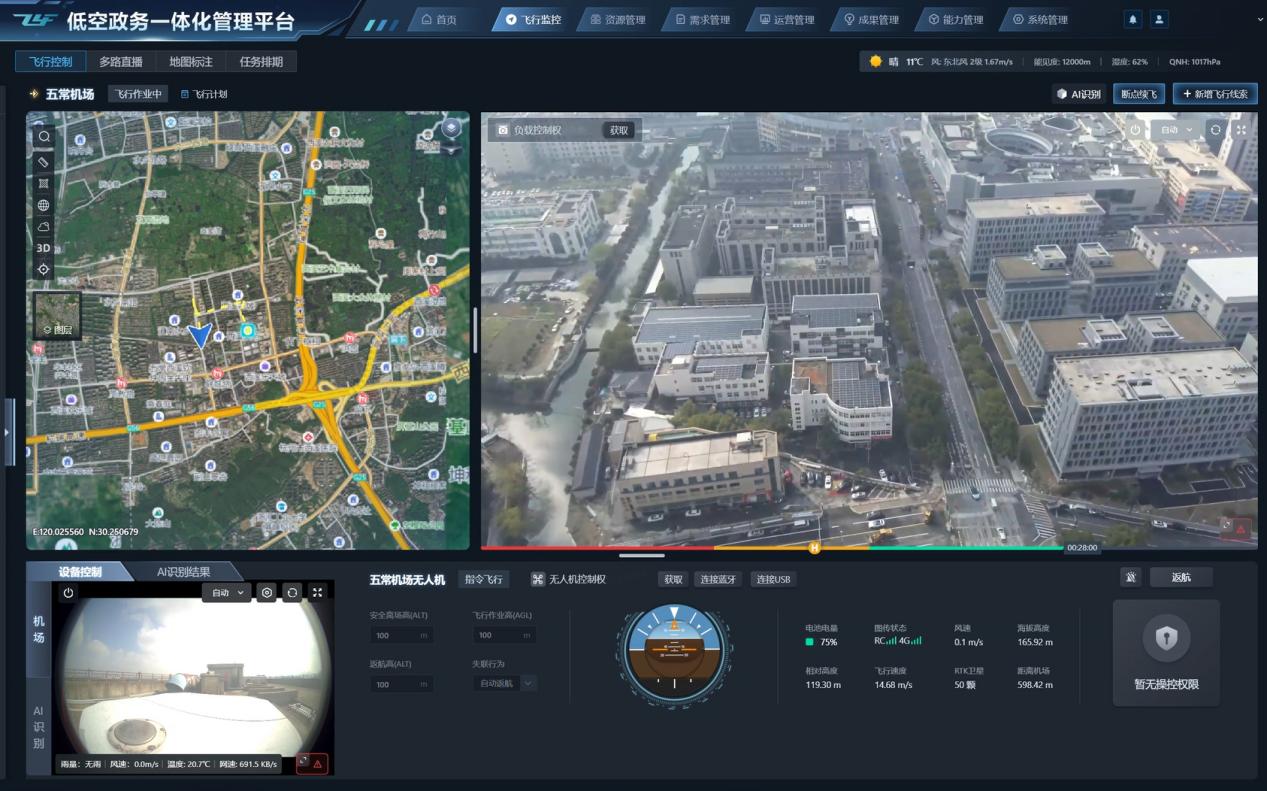Toggle the airport camera power button
The height and width of the screenshot is (791, 1267).
click(68, 592)
